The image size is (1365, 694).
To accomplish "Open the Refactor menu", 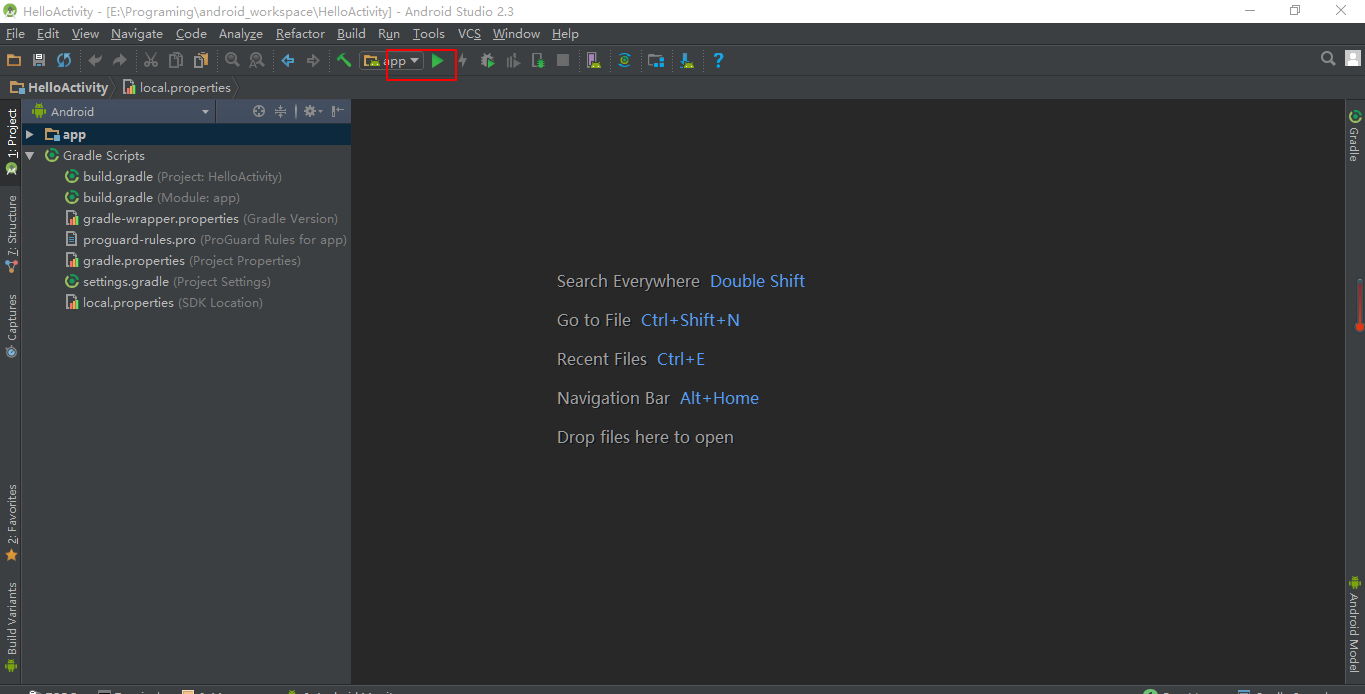I will pos(300,34).
